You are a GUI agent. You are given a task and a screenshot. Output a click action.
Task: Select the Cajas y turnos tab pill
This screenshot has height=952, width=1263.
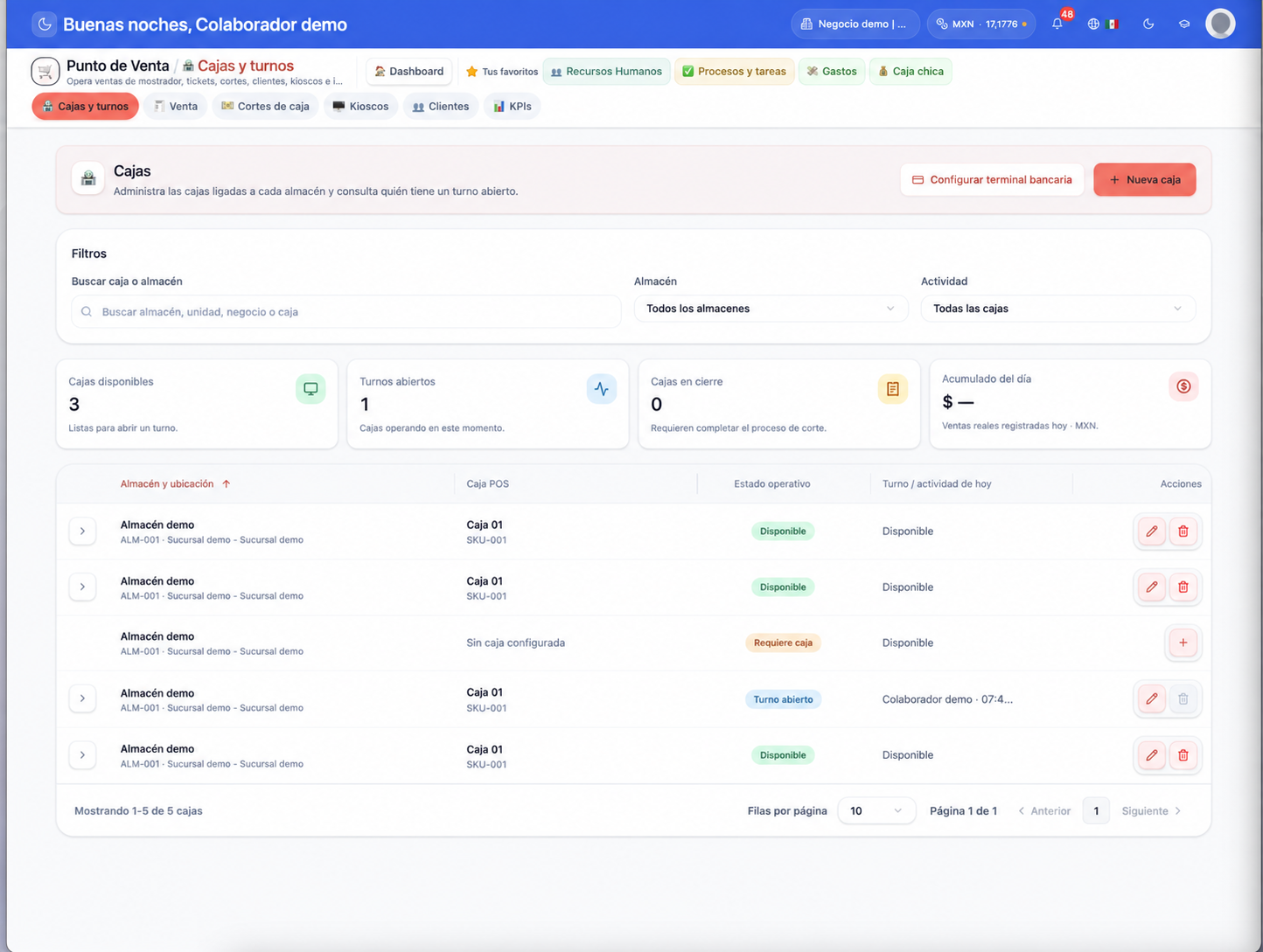(86, 107)
